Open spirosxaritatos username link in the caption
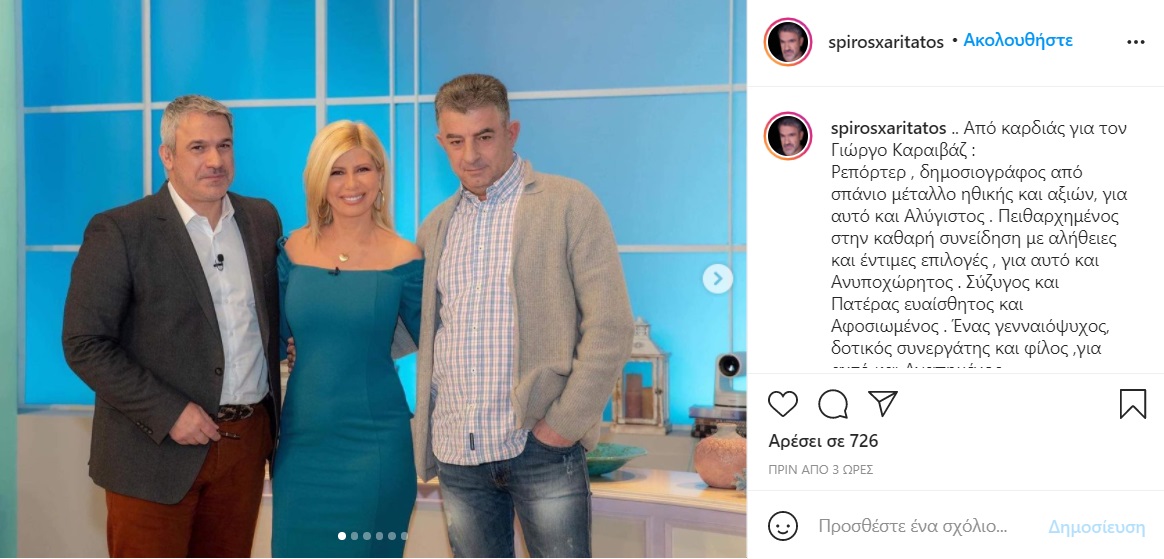1164x559 pixels. 889,128
